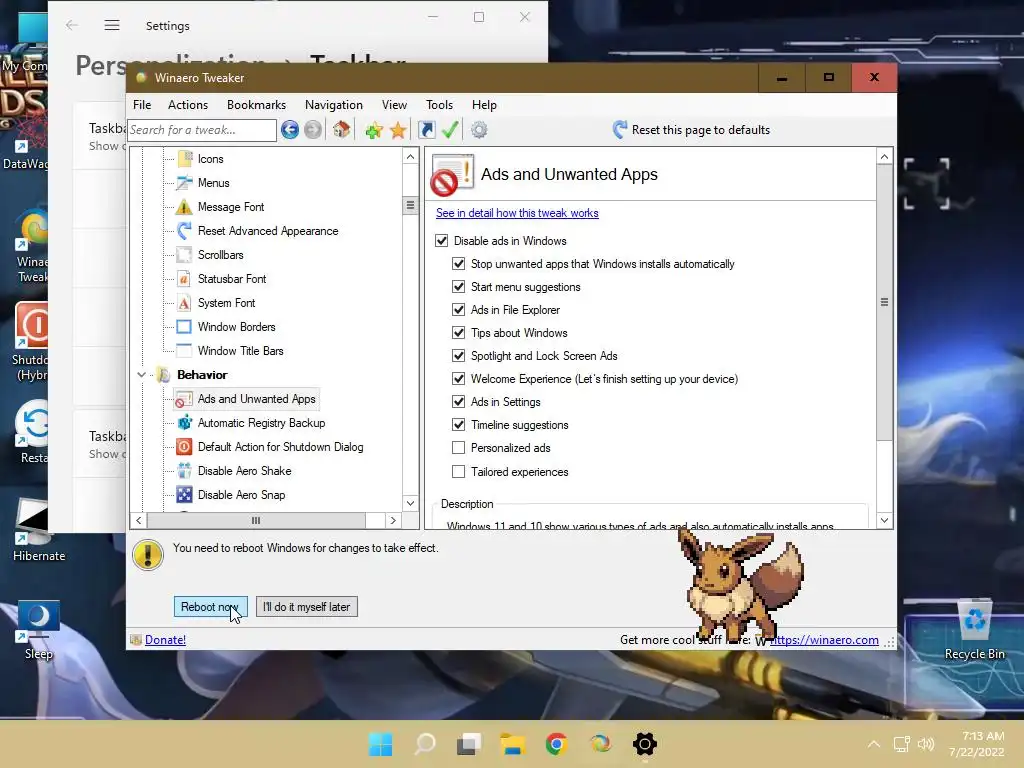Image resolution: width=1024 pixels, height=768 pixels.
Task: Toggle Ads in File Explorer checkbox
Action: coord(459,310)
